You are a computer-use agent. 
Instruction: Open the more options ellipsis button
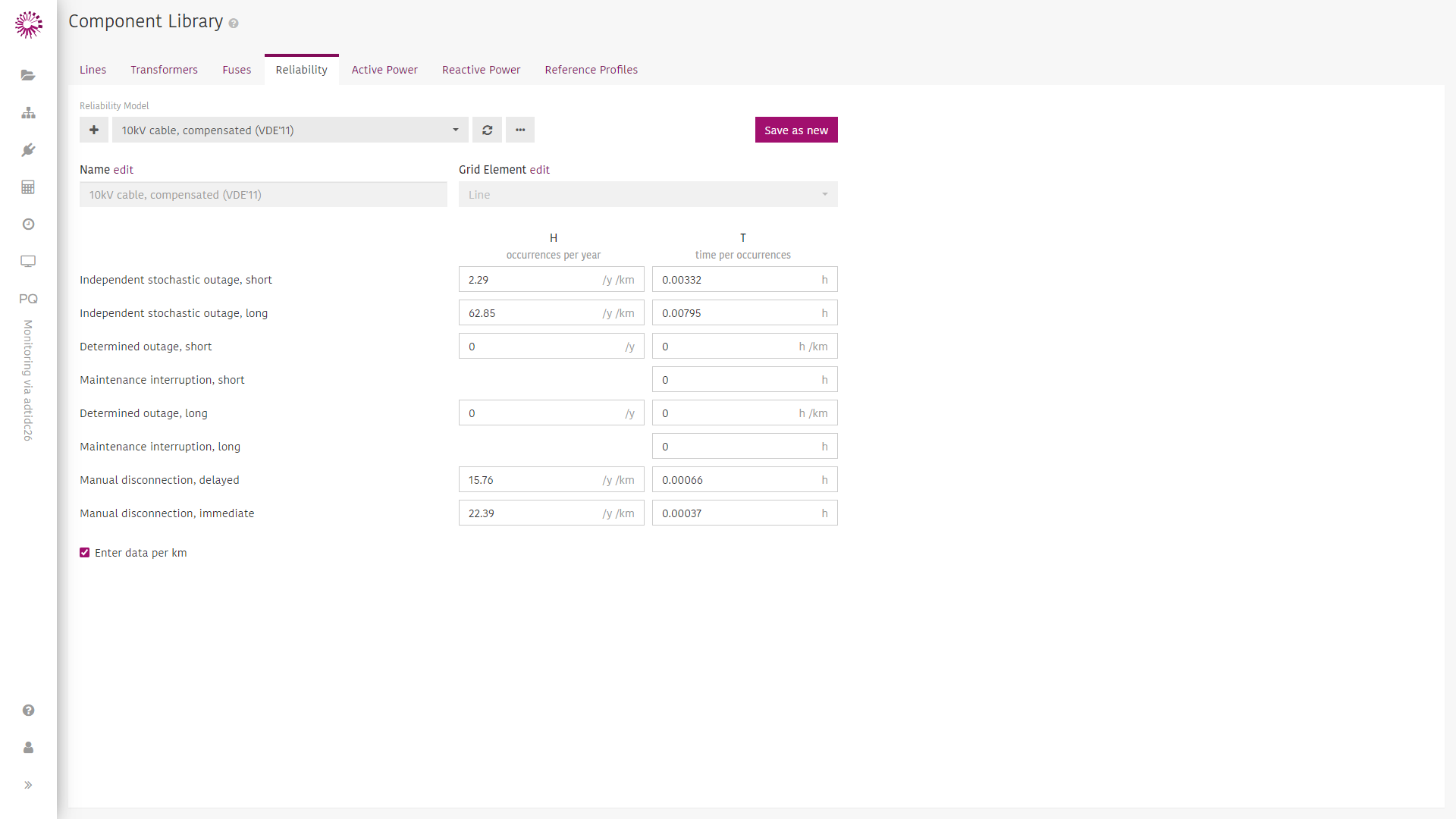click(x=520, y=130)
